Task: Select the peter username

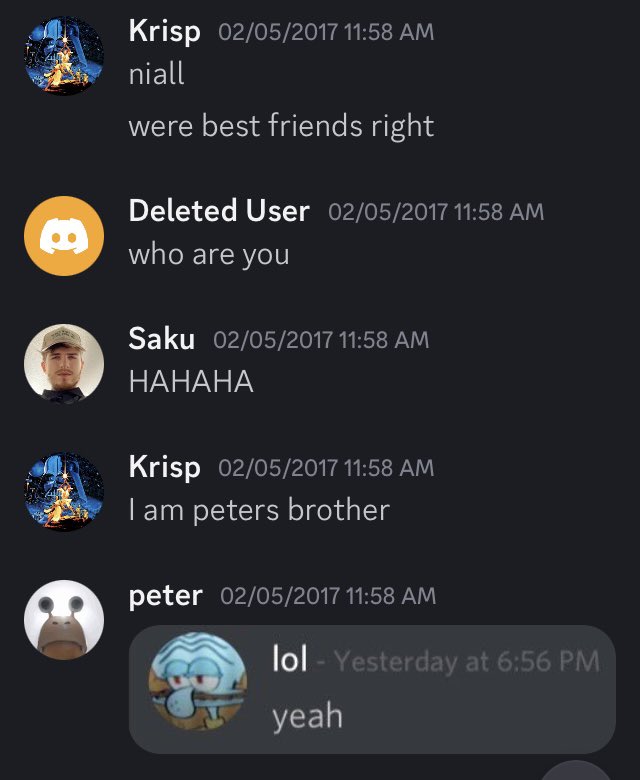Action: click(165, 596)
